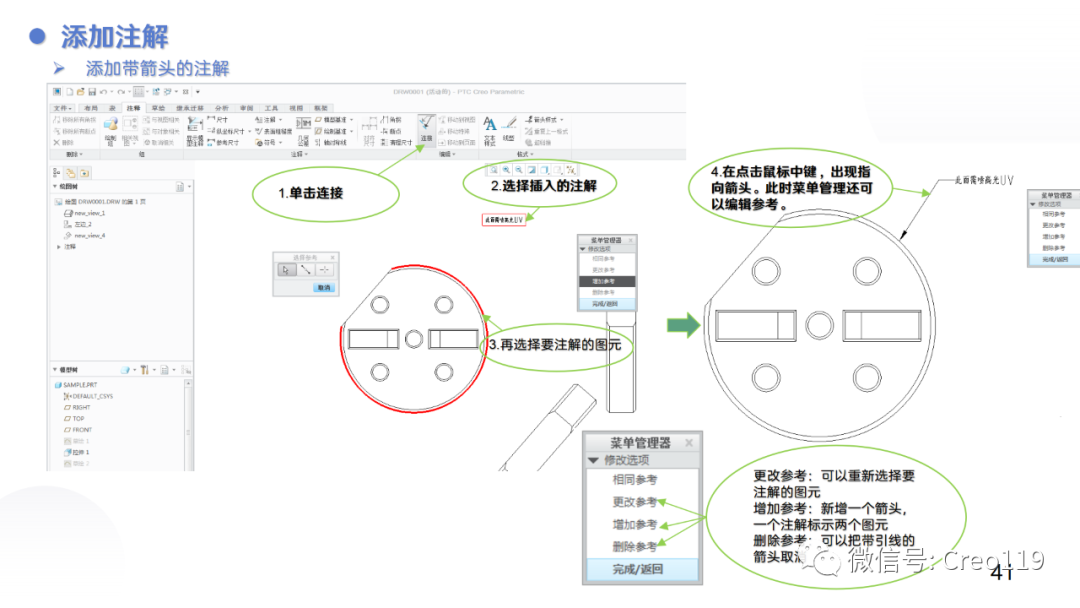The image size is (1080, 608).
Task: Open the 文件 menu
Action: click(60, 106)
